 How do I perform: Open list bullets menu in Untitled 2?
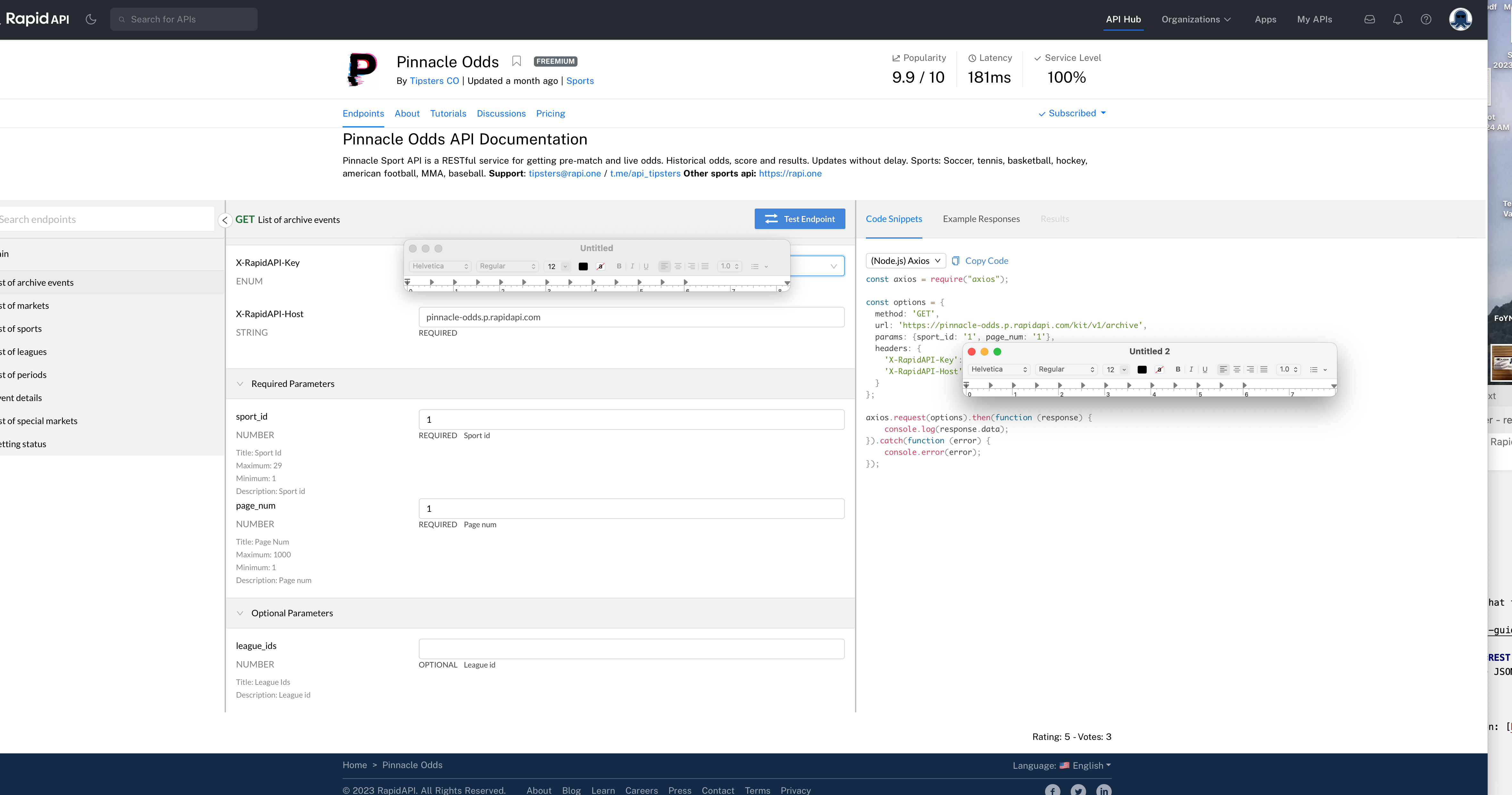(x=1318, y=370)
